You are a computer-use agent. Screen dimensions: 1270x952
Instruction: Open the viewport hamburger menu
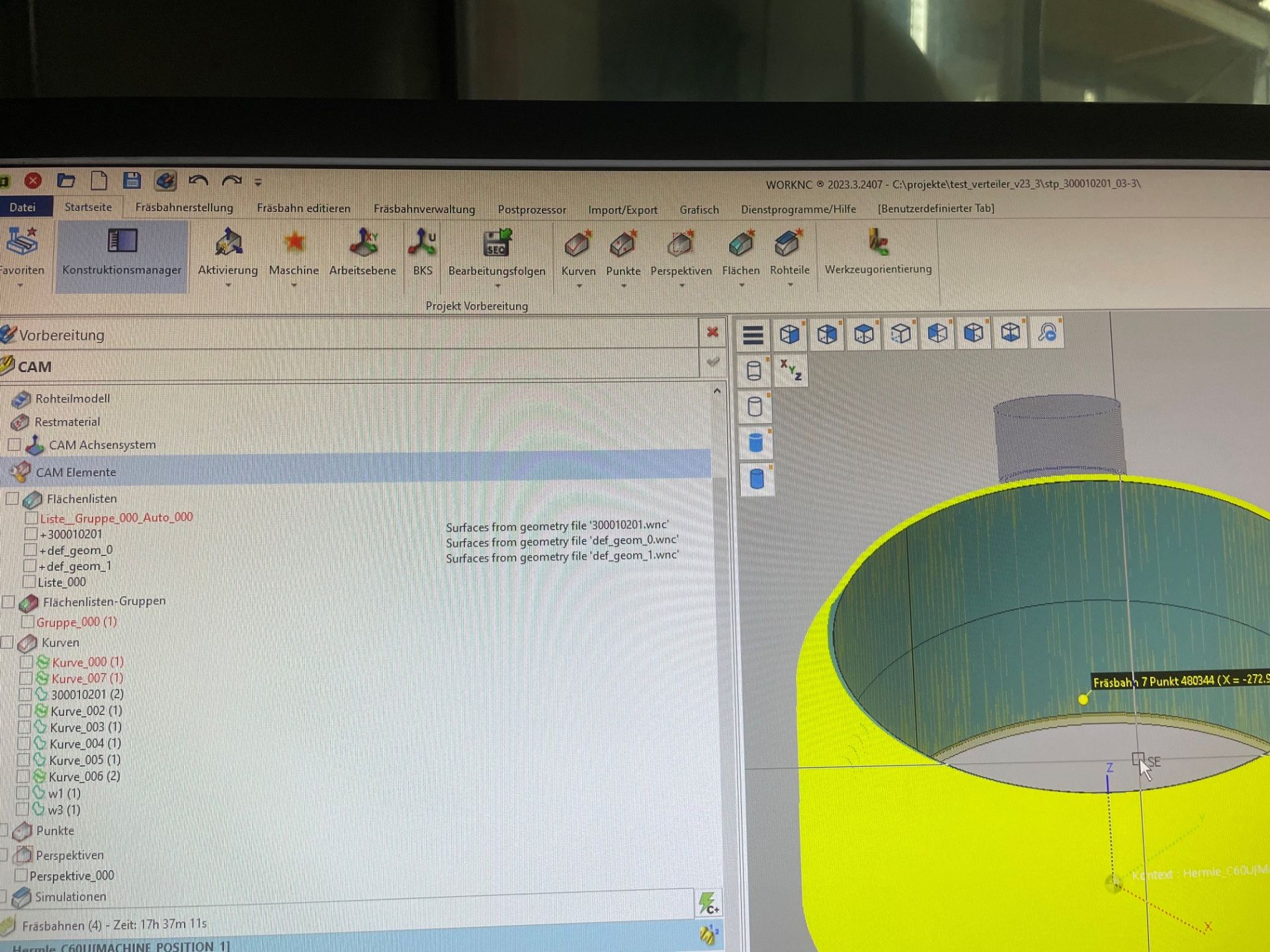point(753,335)
